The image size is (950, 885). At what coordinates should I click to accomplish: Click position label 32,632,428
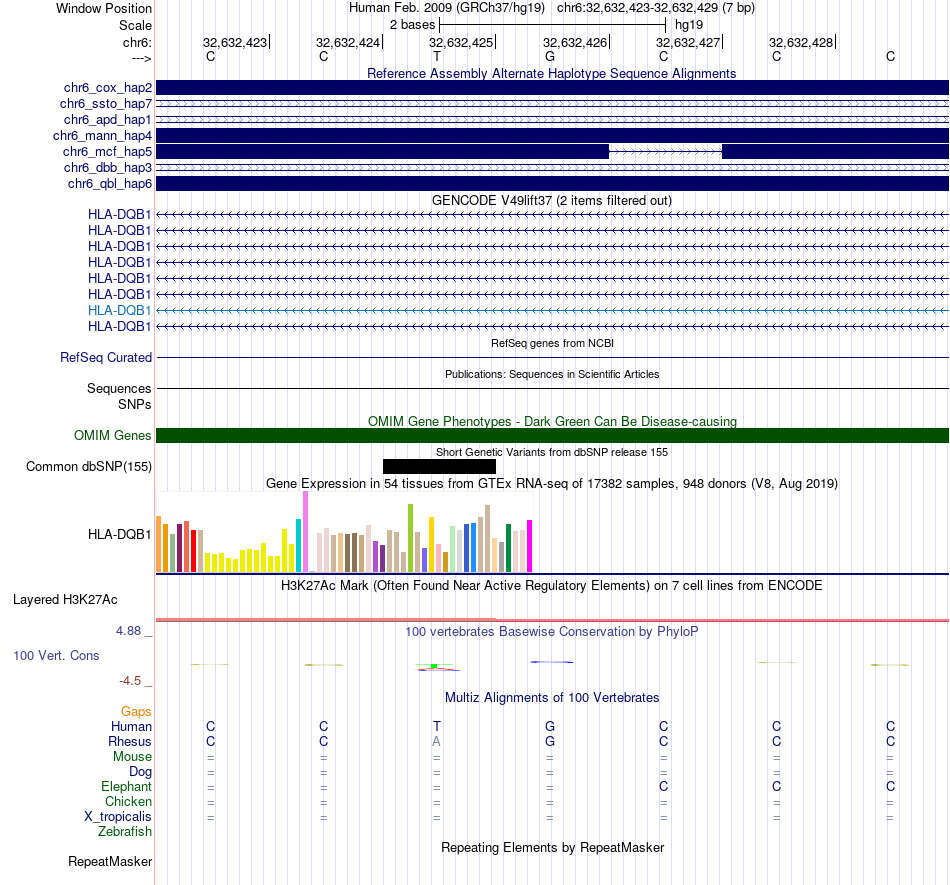(801, 42)
